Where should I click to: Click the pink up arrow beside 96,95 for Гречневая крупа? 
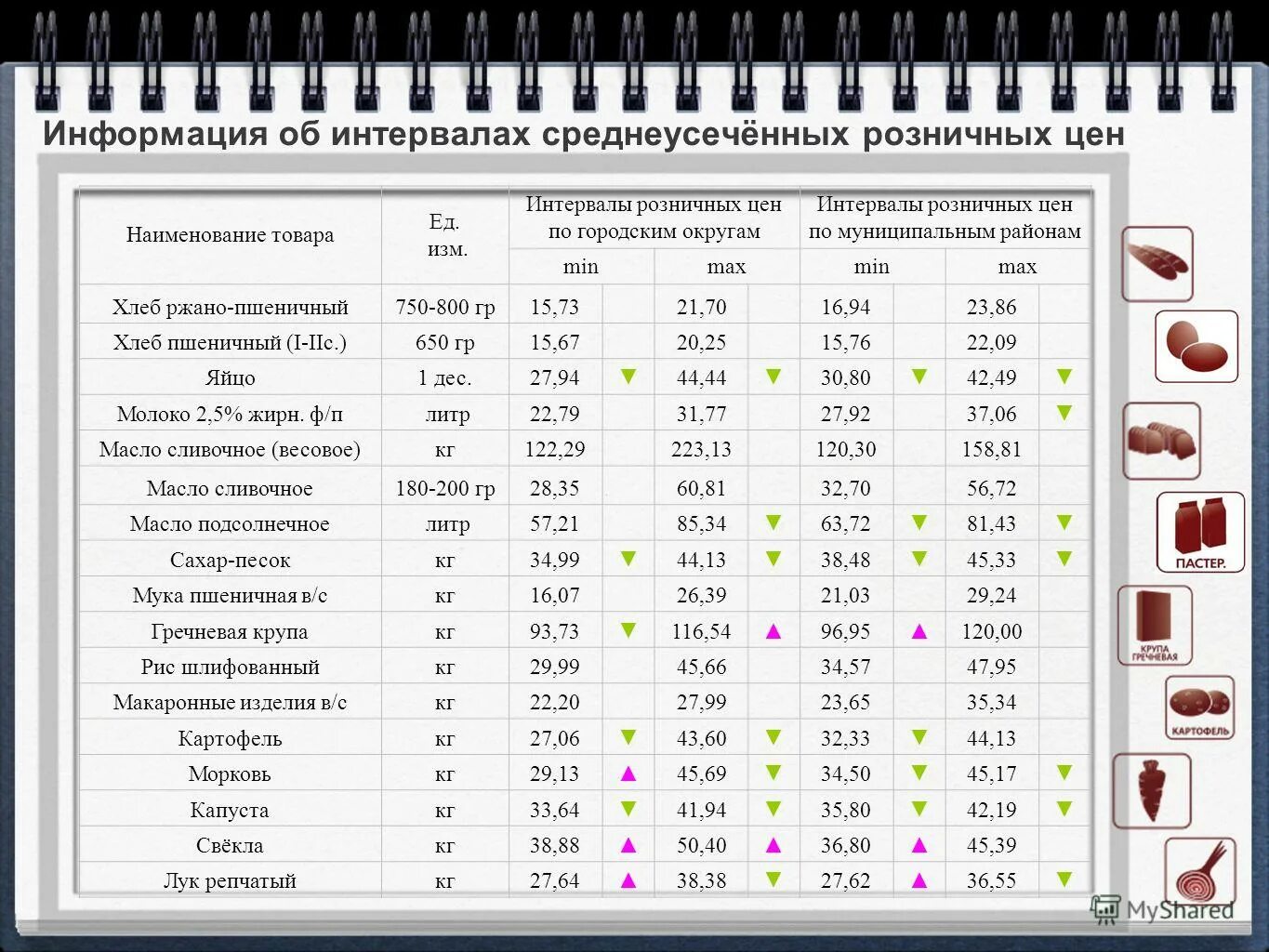[x=919, y=631]
